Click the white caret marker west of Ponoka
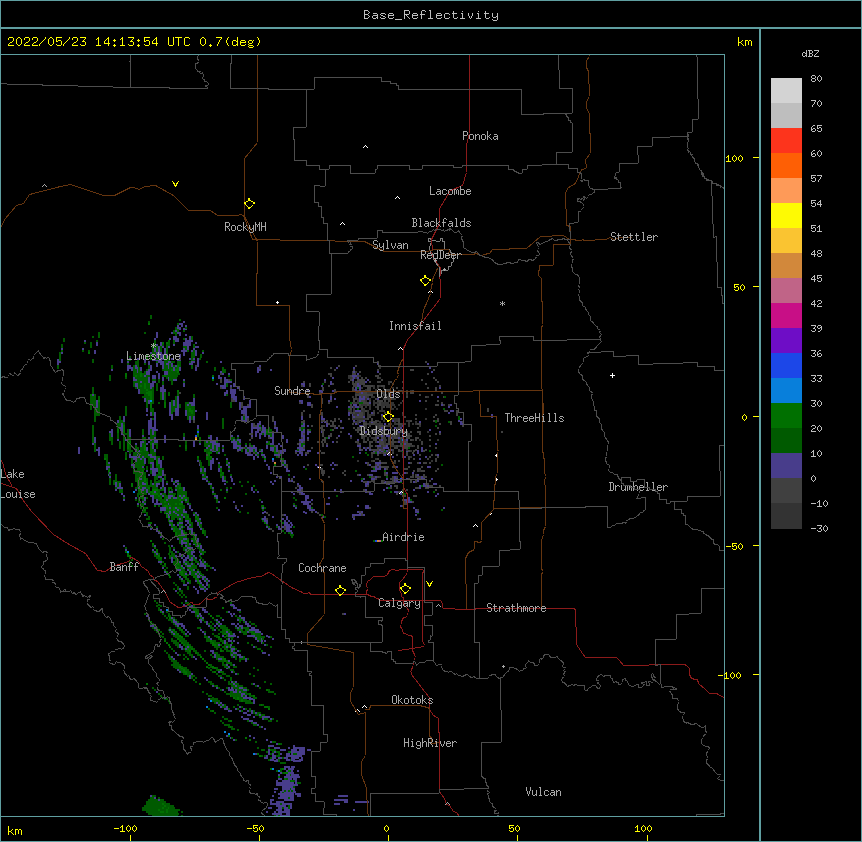 (366, 147)
